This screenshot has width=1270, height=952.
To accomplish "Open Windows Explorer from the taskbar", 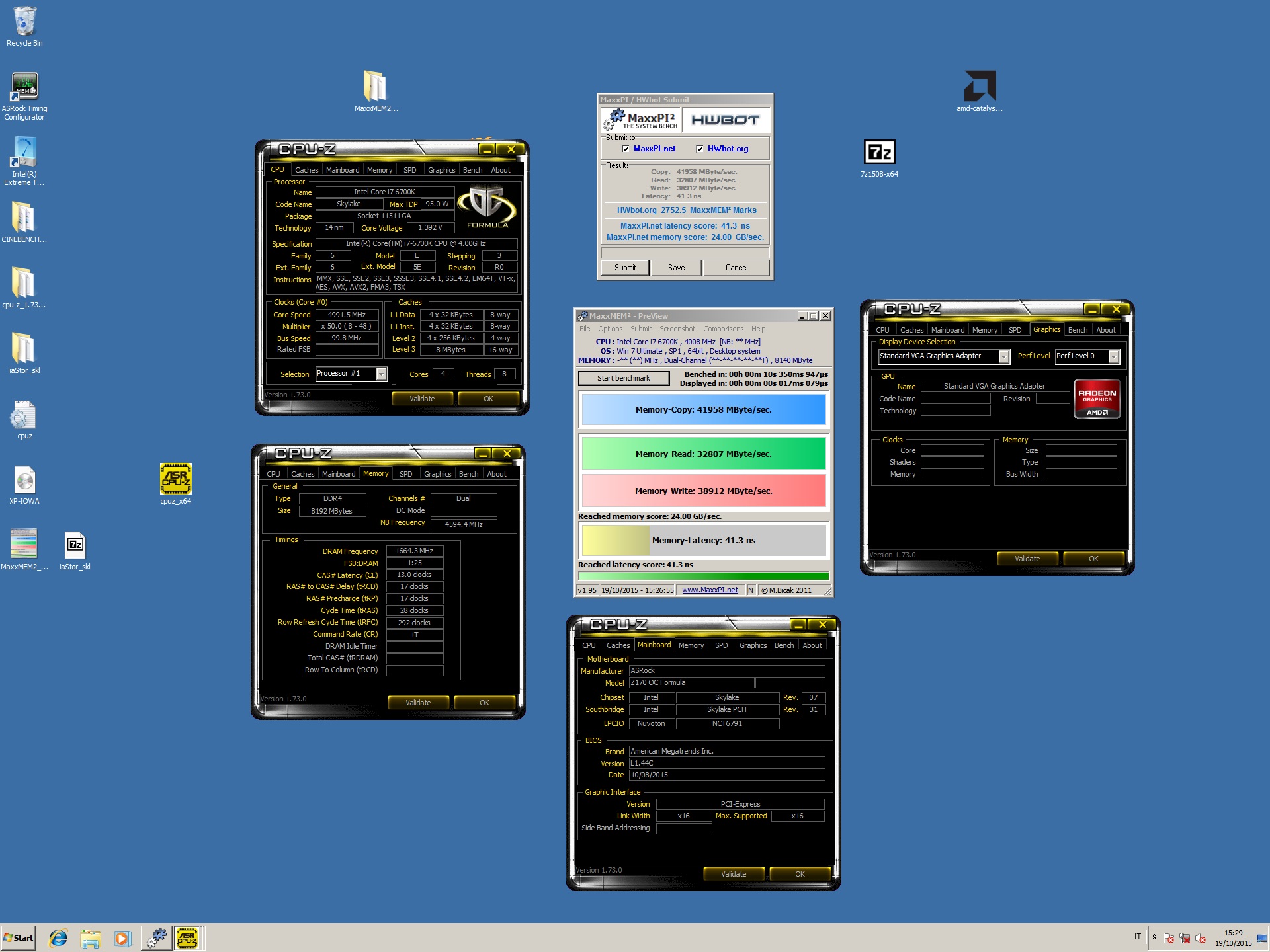I will [91, 937].
